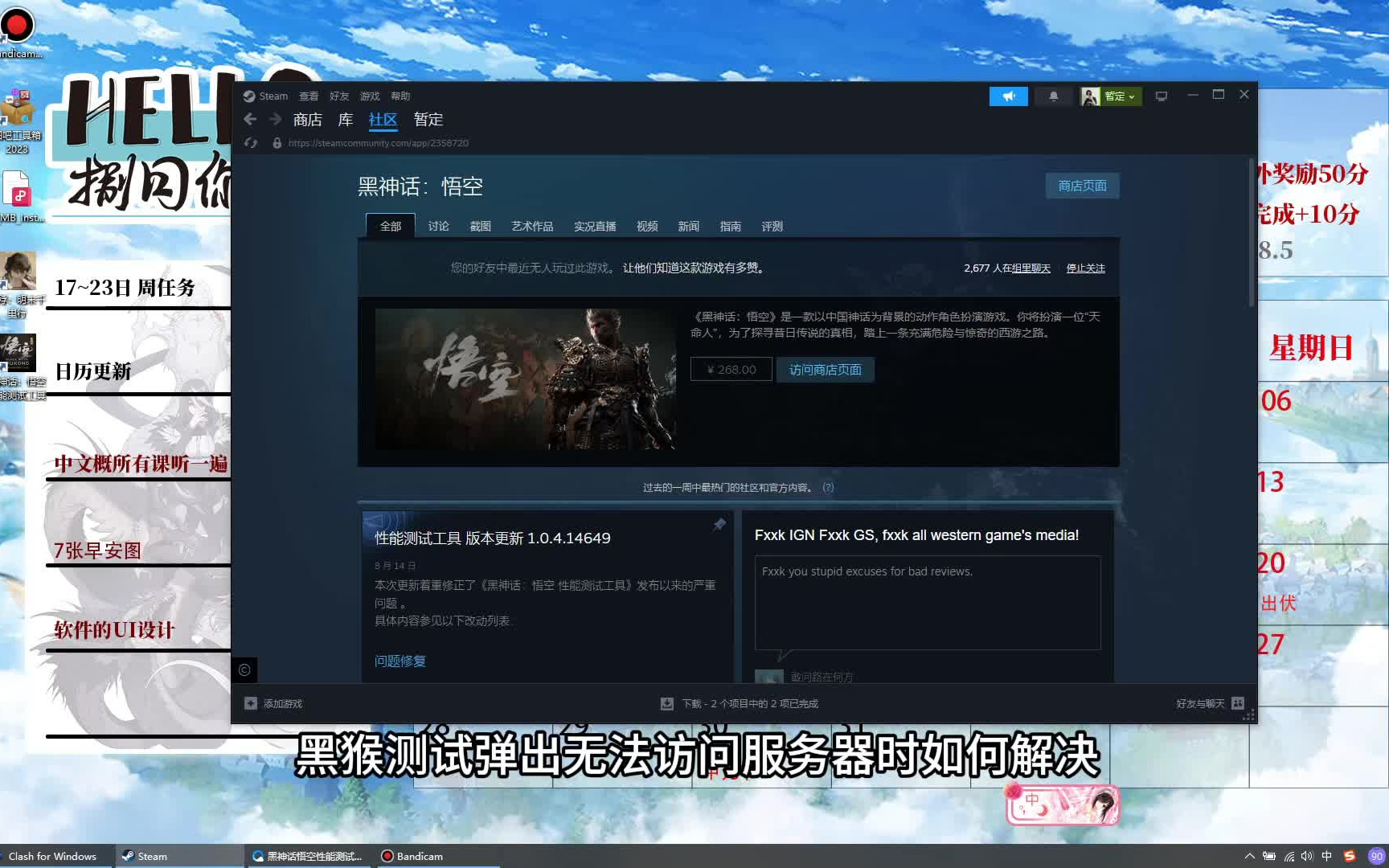Click the lock icon beside the URL
The height and width of the screenshot is (868, 1389).
coord(277,143)
